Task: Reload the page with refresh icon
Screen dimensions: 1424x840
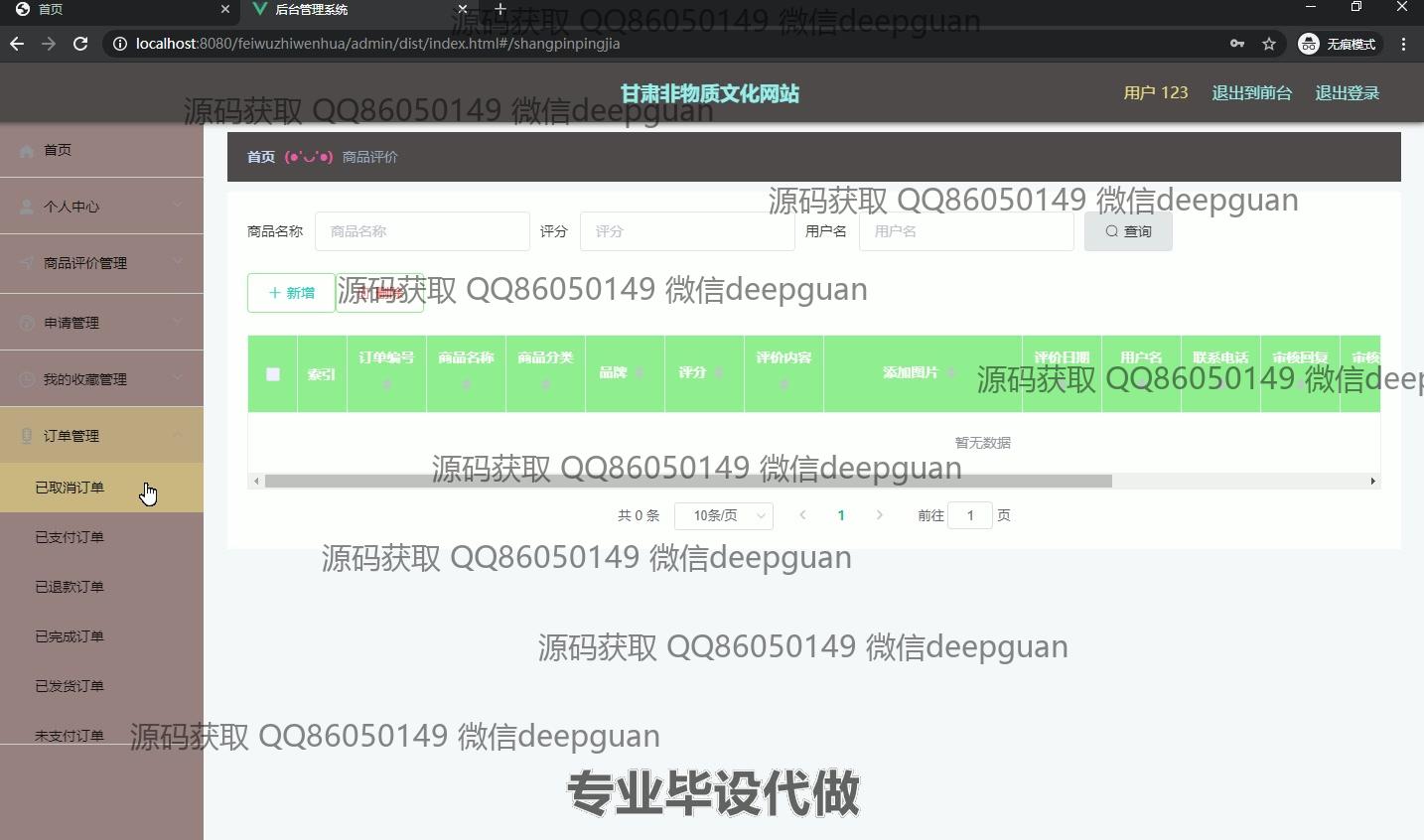Action: (81, 44)
